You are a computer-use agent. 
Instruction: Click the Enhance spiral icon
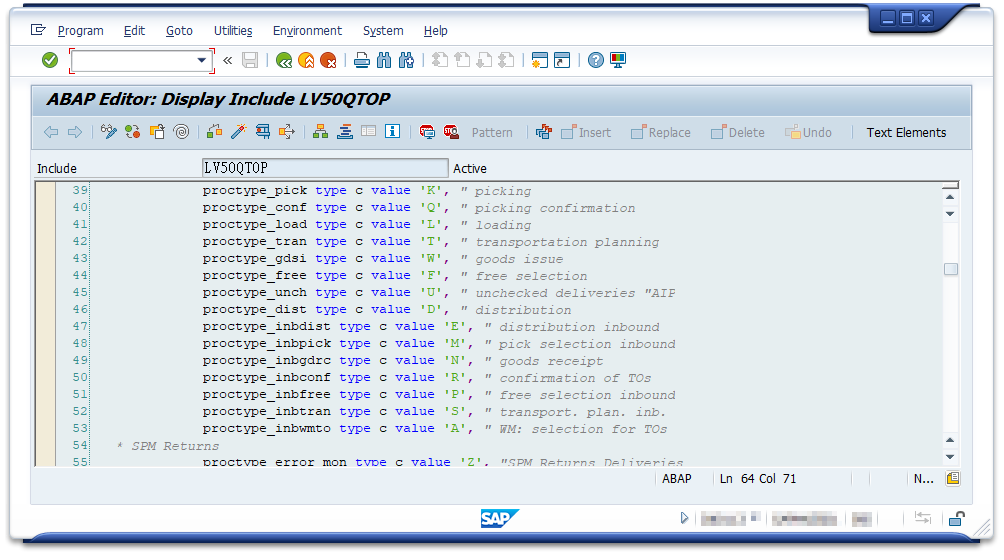point(181,132)
